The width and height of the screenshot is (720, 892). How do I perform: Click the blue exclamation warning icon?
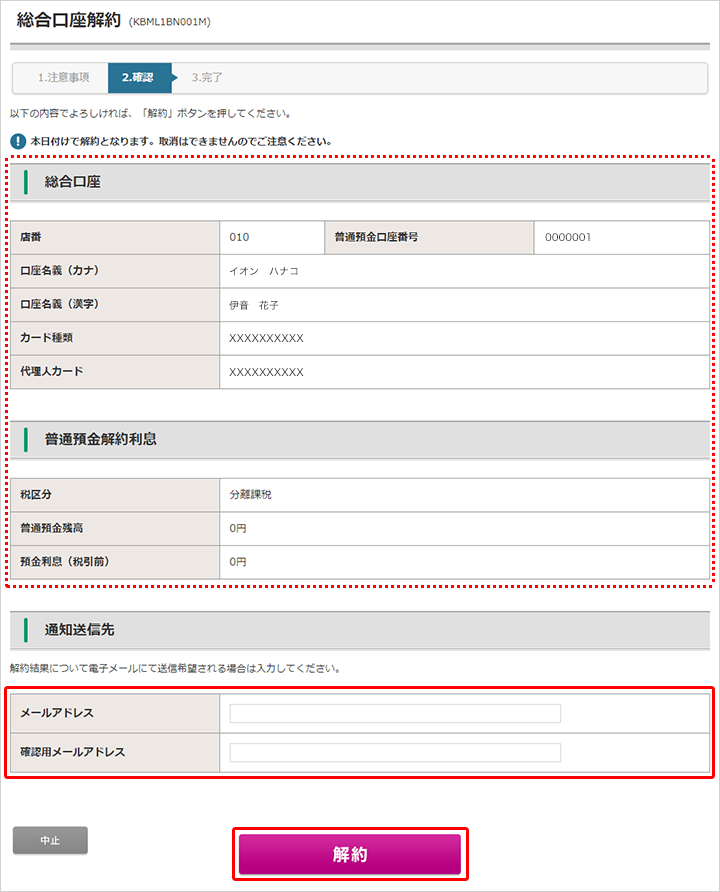click(18, 141)
